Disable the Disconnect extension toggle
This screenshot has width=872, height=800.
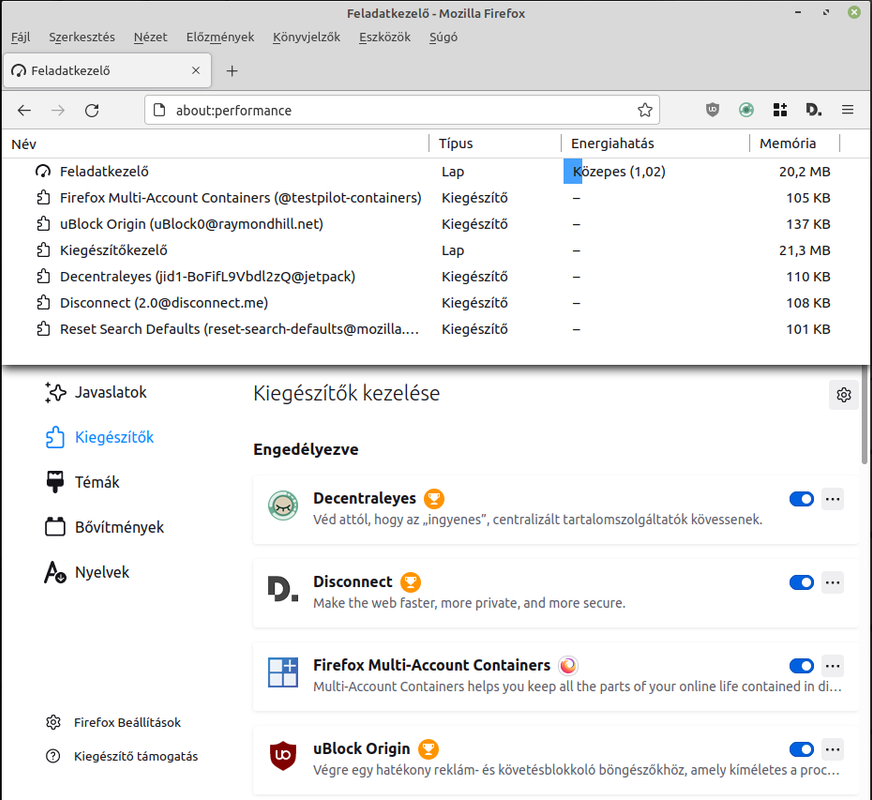pyautogui.click(x=801, y=582)
